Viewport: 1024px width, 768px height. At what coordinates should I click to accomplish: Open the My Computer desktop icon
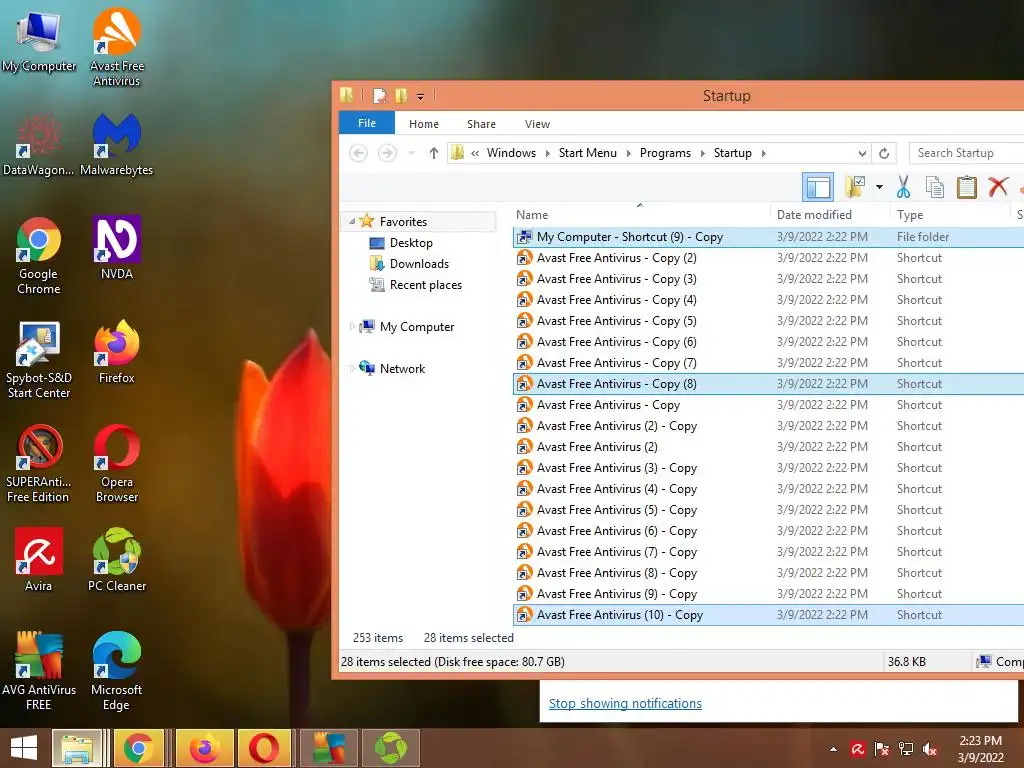coord(39,40)
